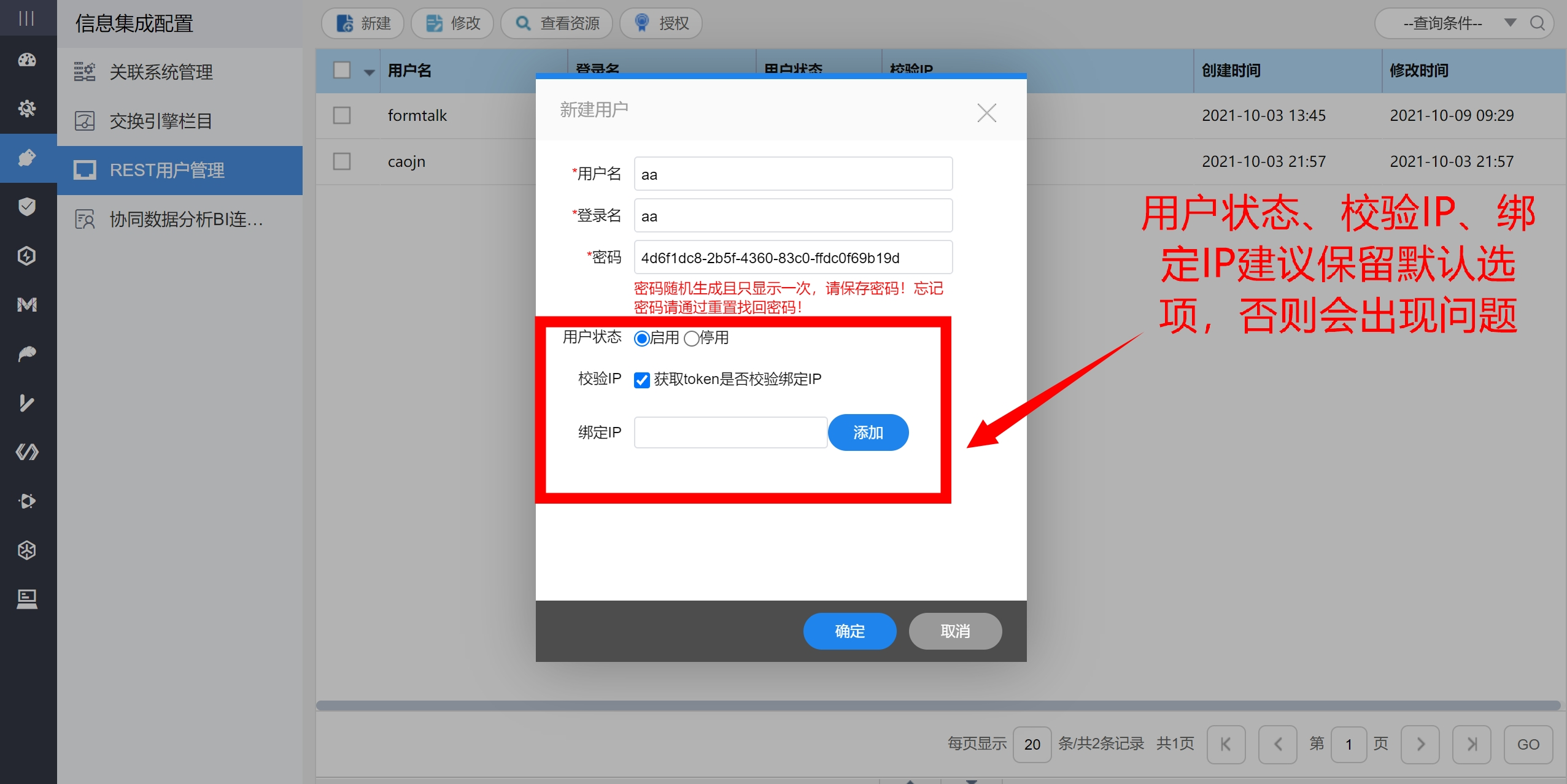Expand the header select-all dropdown arrow
Screen dimensions: 1567x784
(369, 72)
